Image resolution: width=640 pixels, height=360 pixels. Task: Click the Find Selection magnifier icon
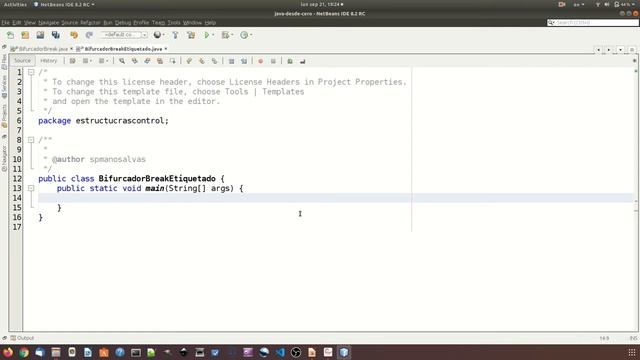coord(122,61)
